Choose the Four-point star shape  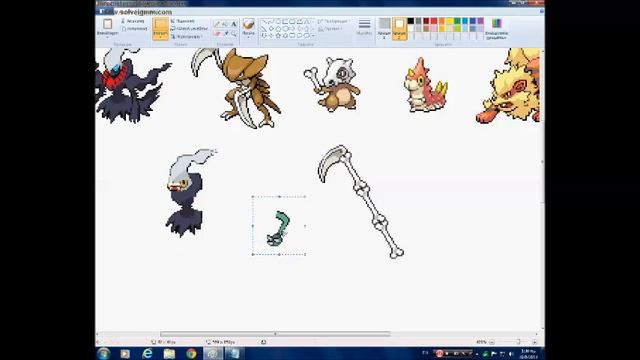pyautogui.click(x=271, y=36)
